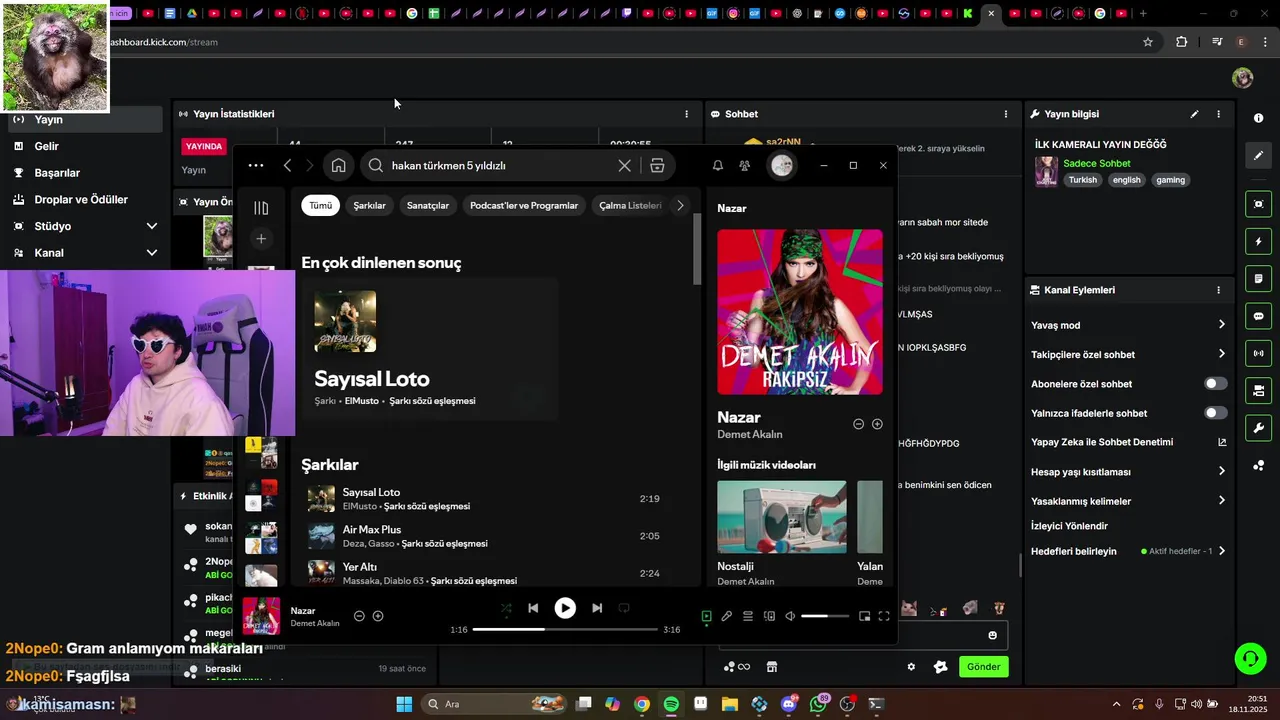The image size is (1280, 720).
Task: Click chat bubble icon in Kick sidebar
Action: point(1258,316)
